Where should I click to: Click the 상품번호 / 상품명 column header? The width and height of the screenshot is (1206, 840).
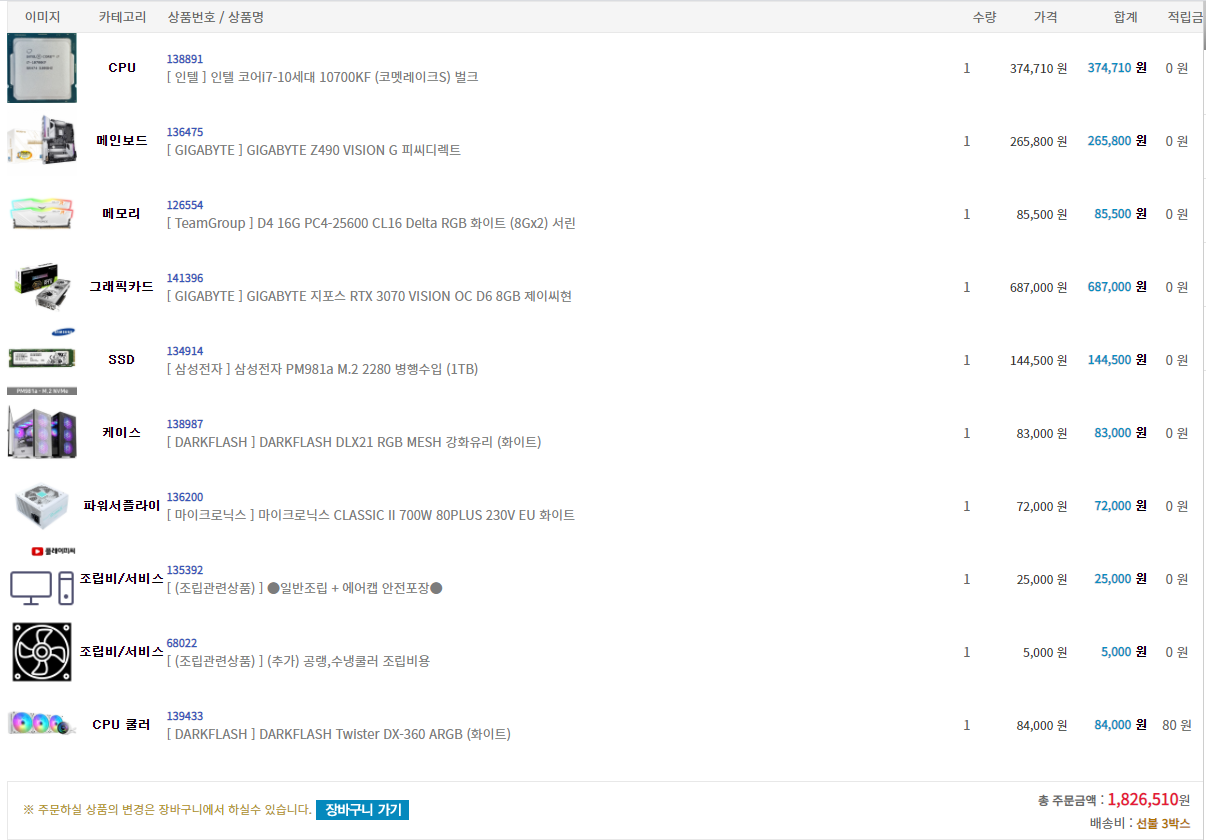click(x=216, y=17)
